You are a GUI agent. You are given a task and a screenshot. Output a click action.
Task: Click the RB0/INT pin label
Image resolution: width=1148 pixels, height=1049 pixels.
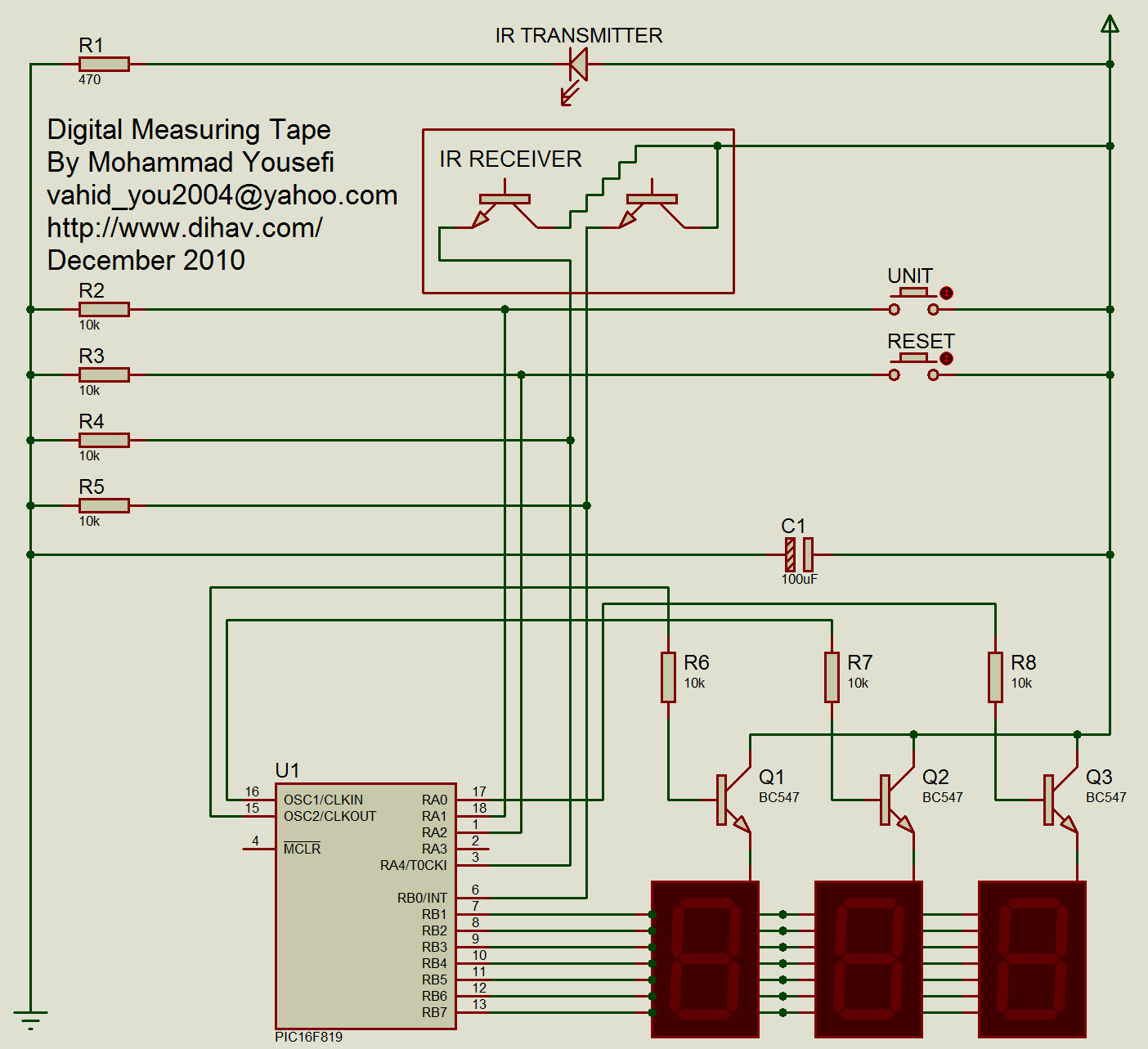click(x=422, y=898)
